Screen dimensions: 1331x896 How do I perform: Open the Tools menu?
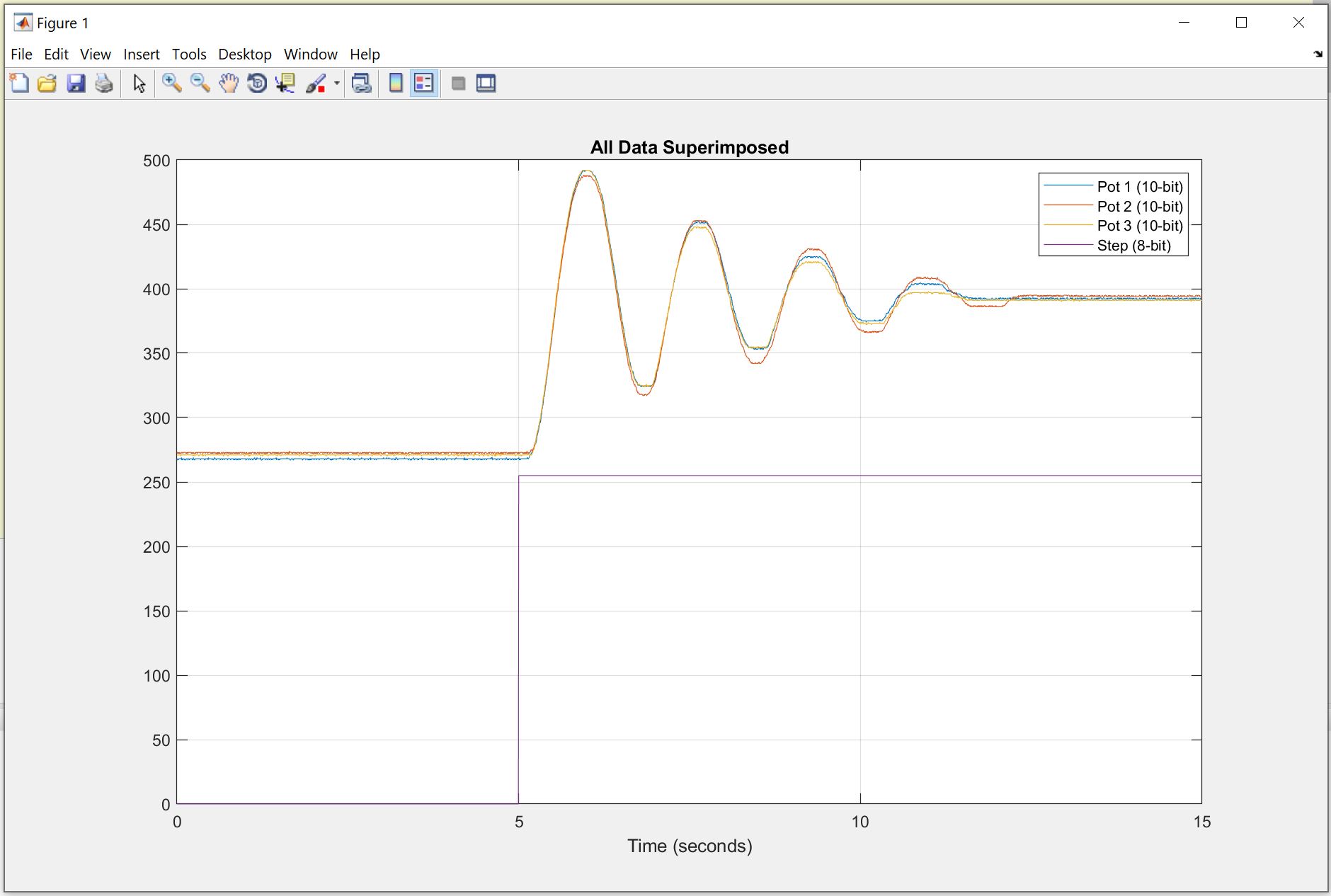189,54
